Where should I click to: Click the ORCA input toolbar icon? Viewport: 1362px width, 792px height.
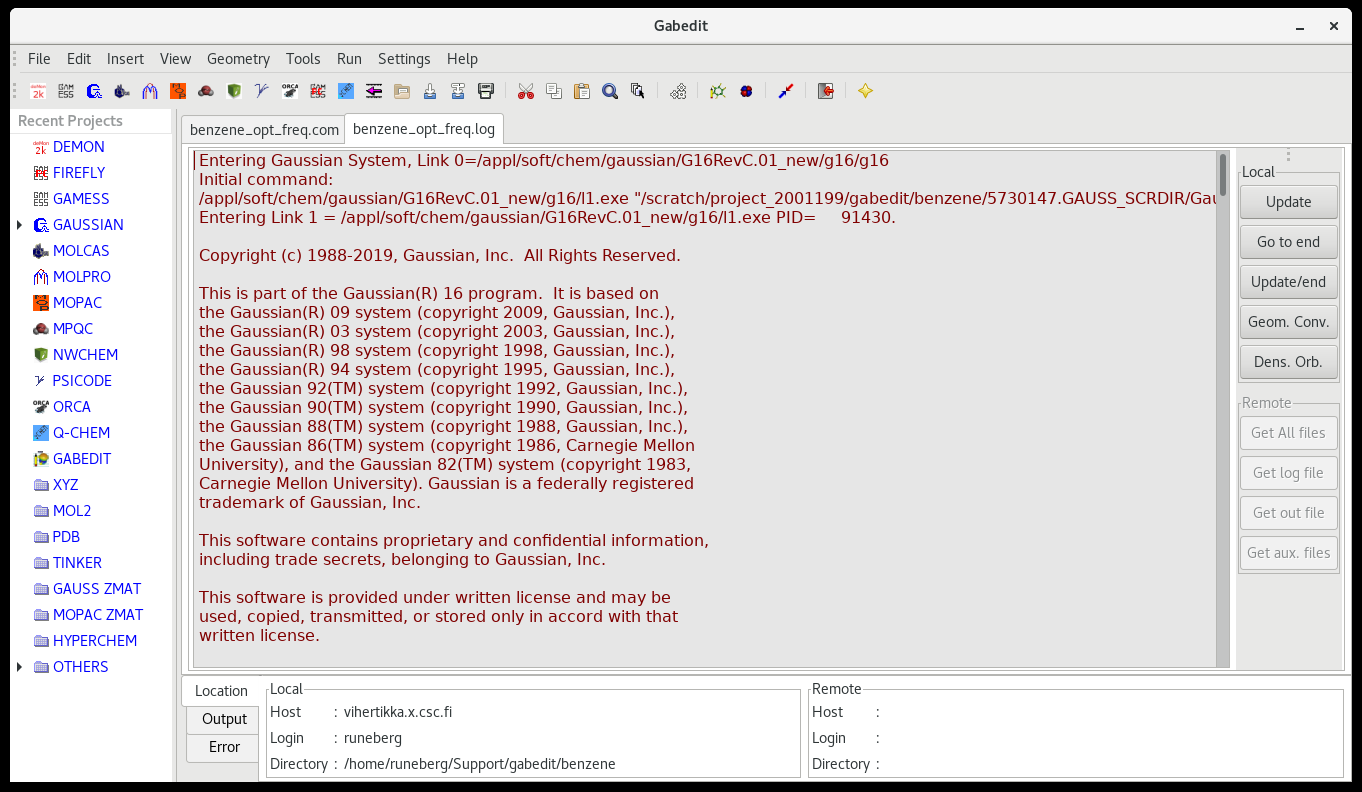tap(290, 91)
